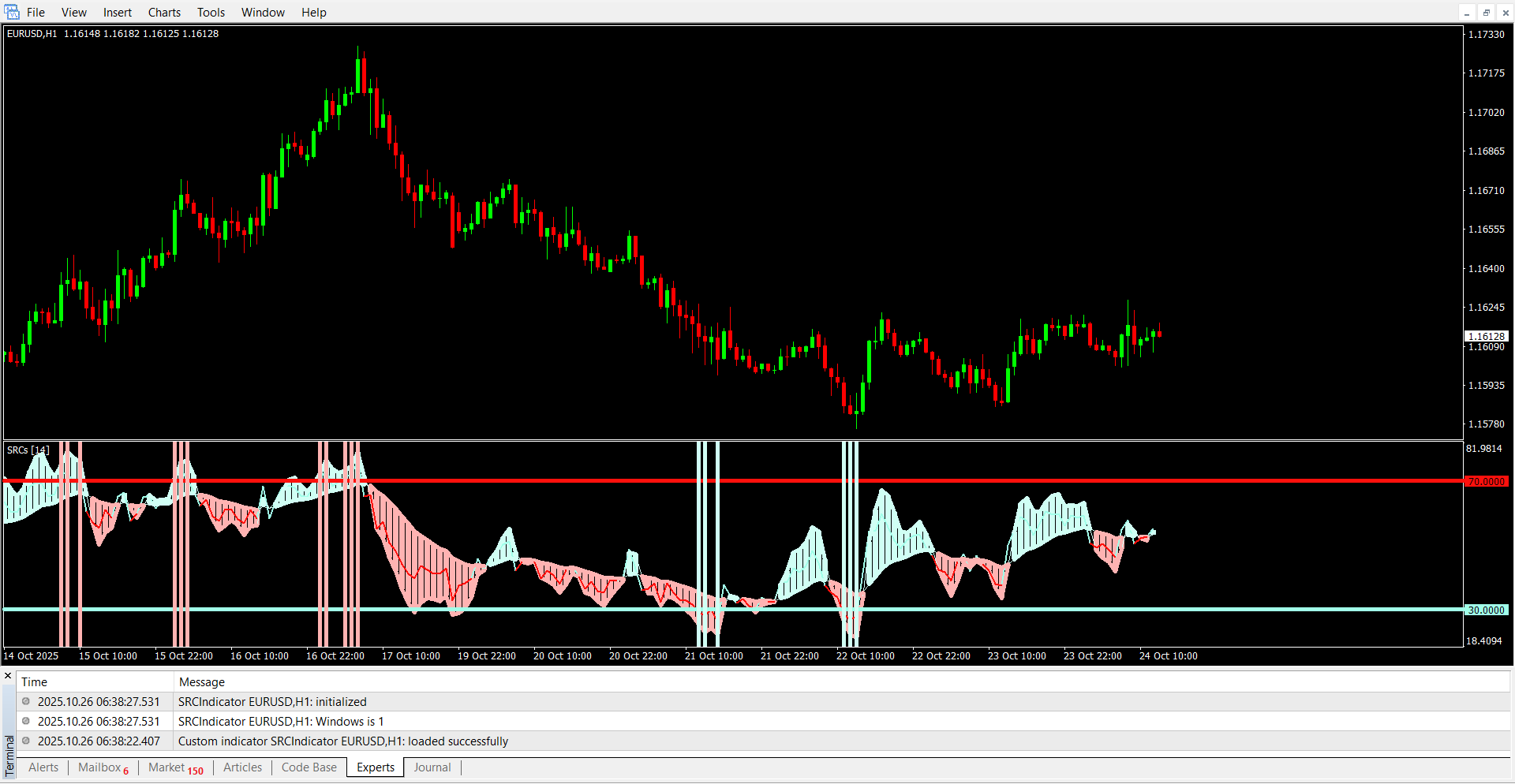Switch to the Journal tab
Screen dimensions: 1515x784
[432, 767]
